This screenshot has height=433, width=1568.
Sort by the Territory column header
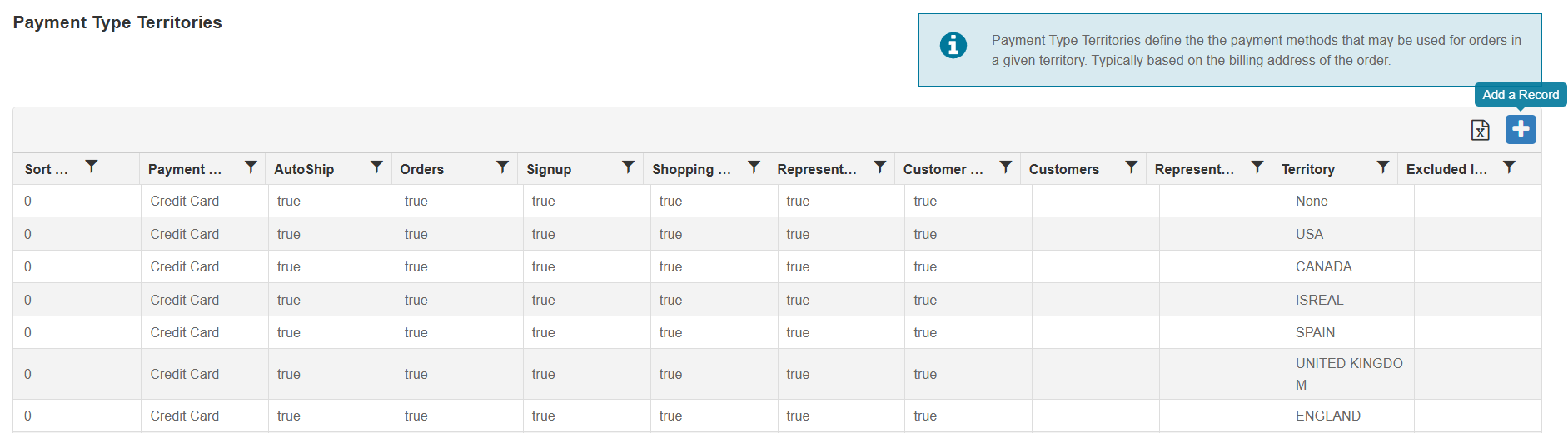pos(1307,169)
